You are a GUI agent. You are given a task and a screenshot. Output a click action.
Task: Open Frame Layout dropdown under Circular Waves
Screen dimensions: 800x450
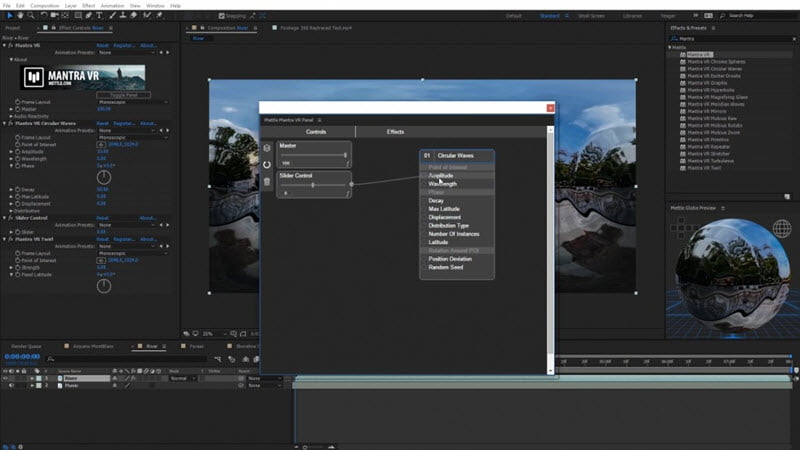[x=133, y=137]
